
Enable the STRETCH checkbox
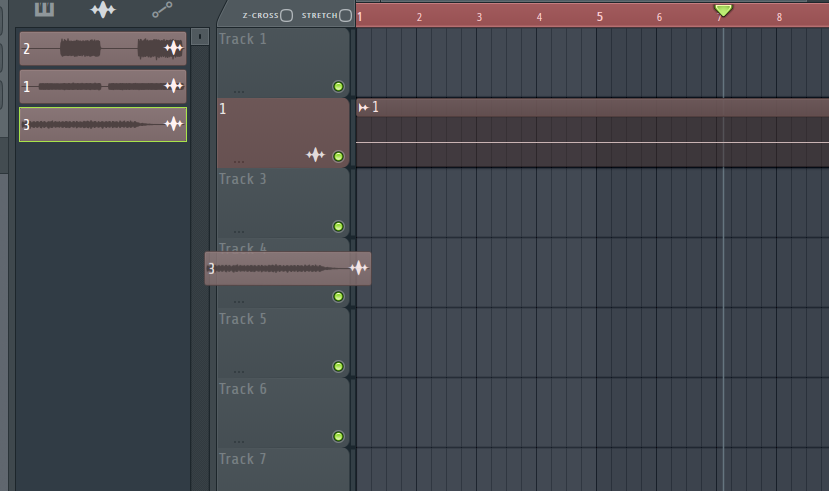[x=345, y=16]
